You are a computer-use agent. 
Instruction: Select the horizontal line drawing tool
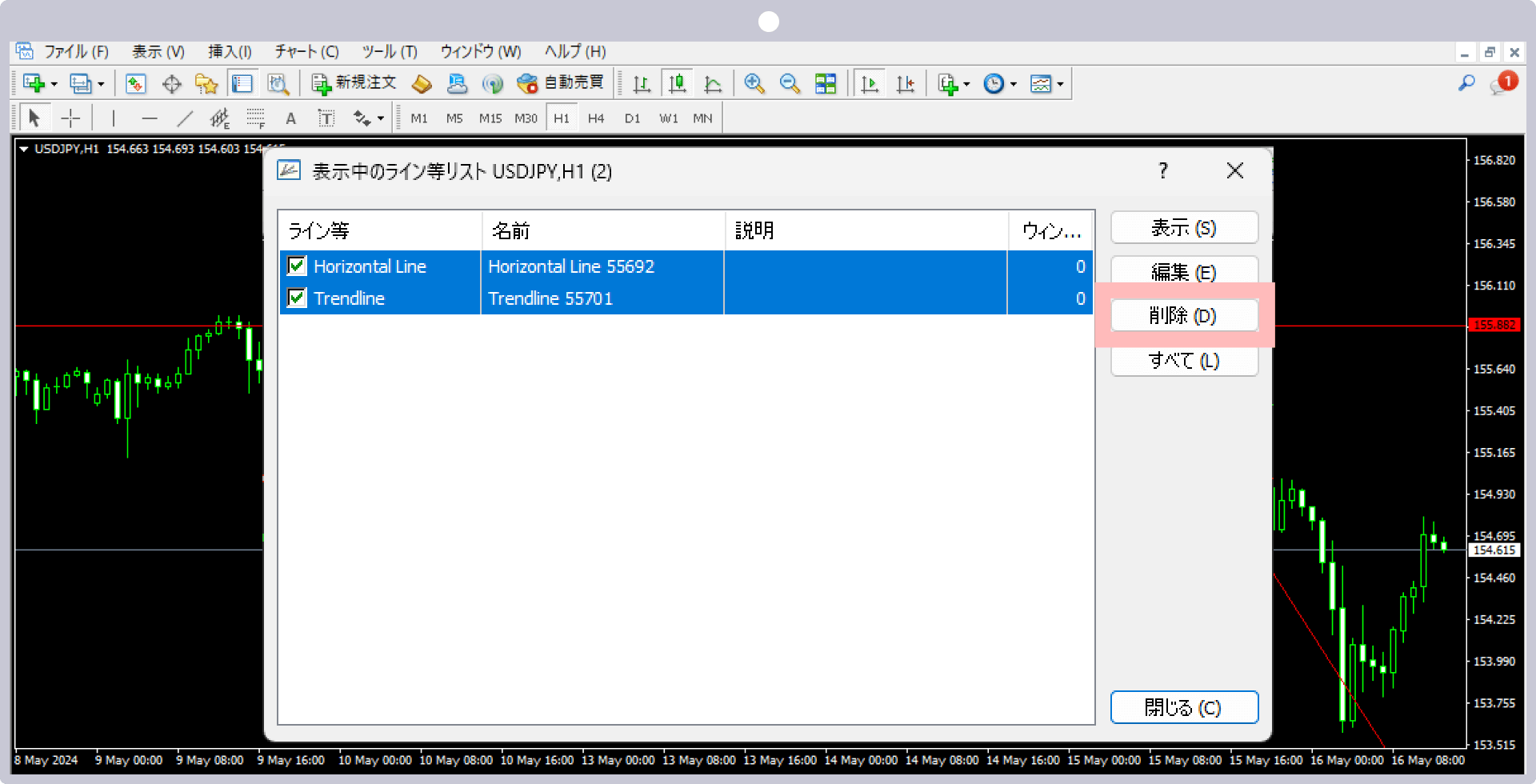[x=150, y=118]
